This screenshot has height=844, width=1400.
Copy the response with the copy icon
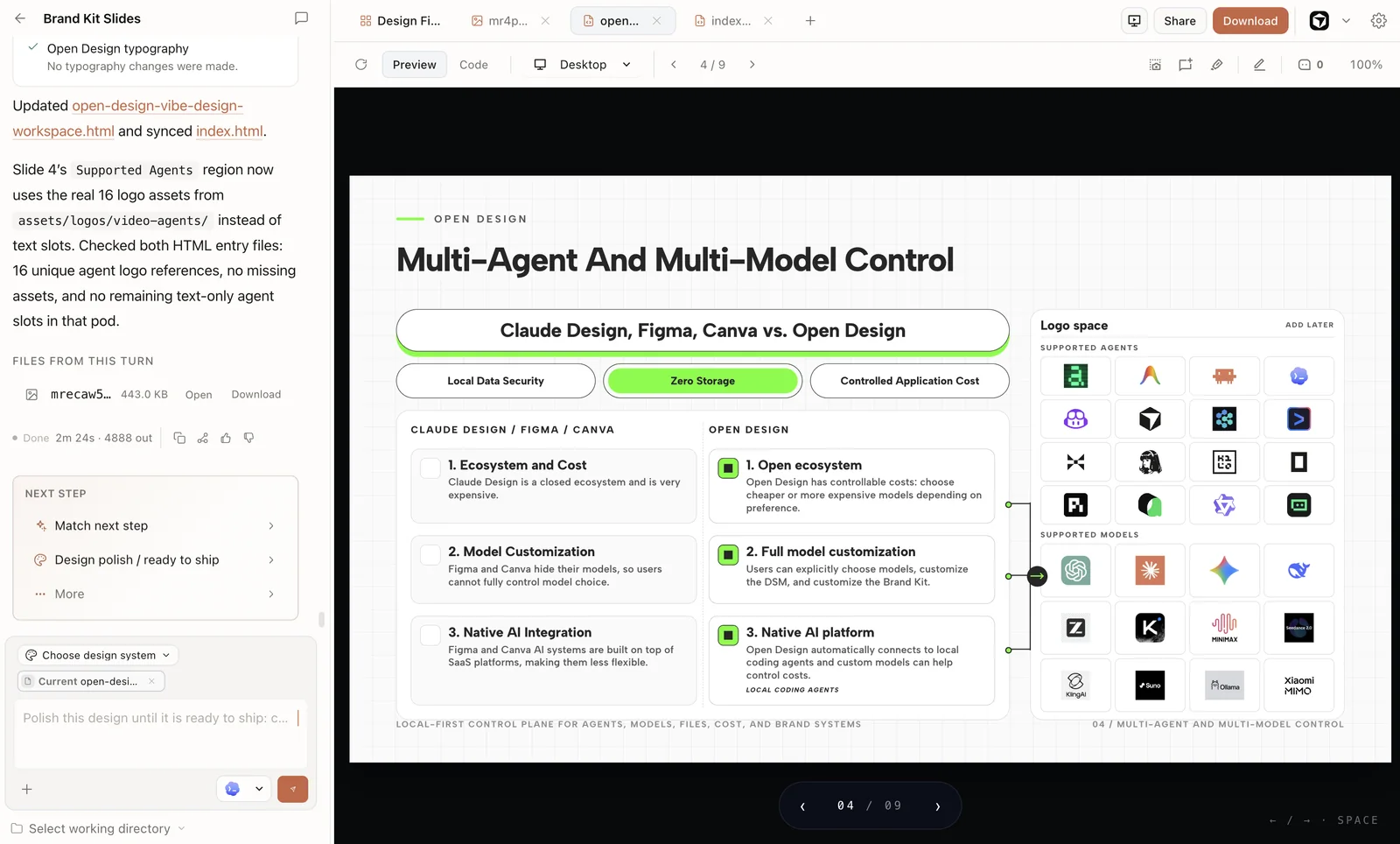(x=179, y=438)
